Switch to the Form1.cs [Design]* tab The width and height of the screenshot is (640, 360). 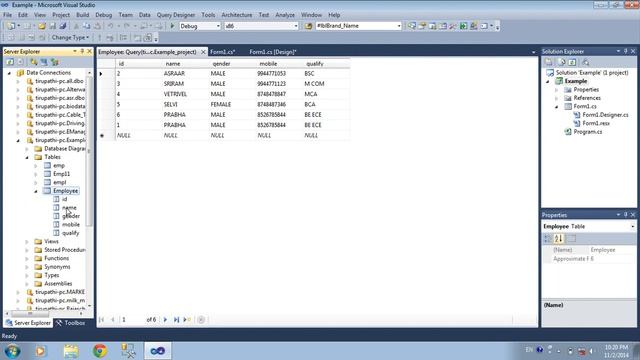coord(273,52)
